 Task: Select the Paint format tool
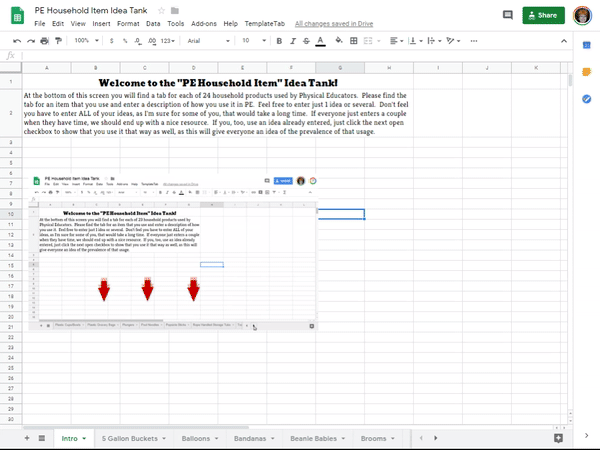(58, 41)
